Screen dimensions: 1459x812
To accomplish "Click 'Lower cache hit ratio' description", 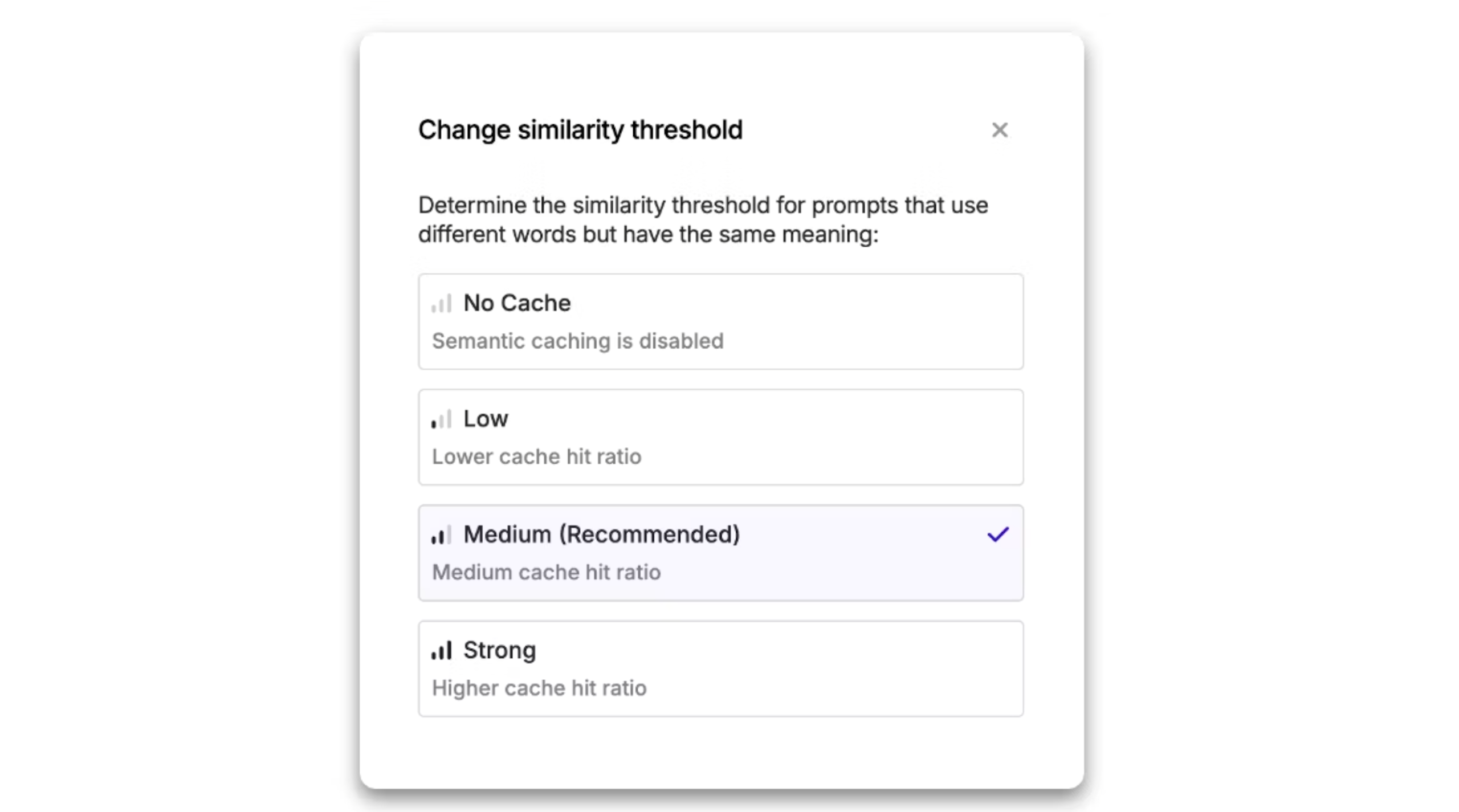I will coord(536,456).
